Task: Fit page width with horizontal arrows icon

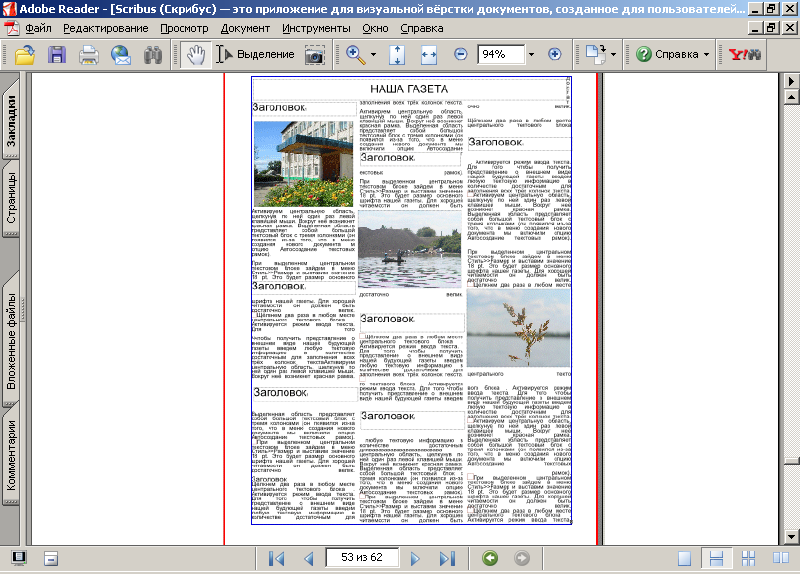Action: click(x=429, y=54)
